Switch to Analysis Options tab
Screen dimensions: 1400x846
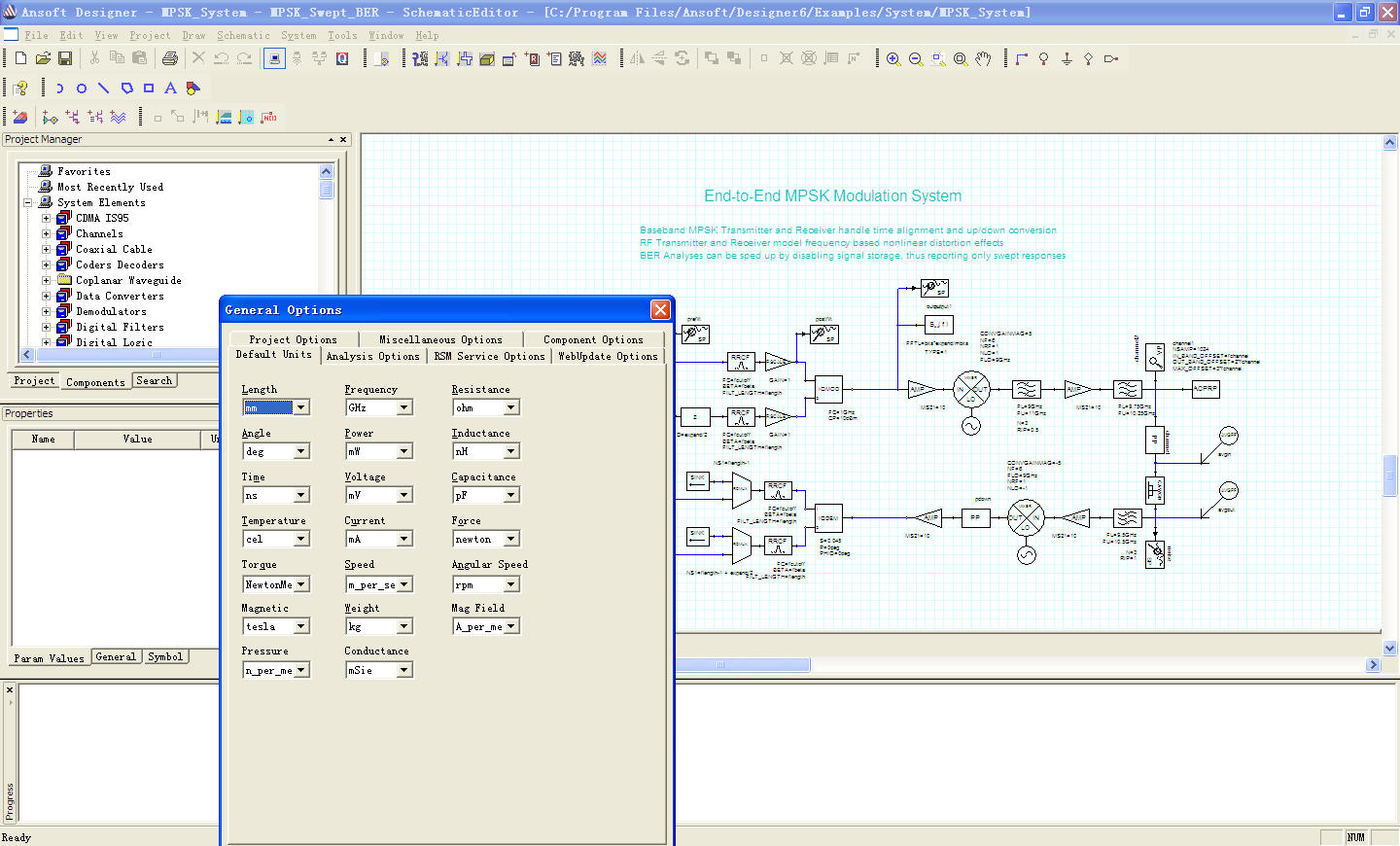tap(373, 356)
